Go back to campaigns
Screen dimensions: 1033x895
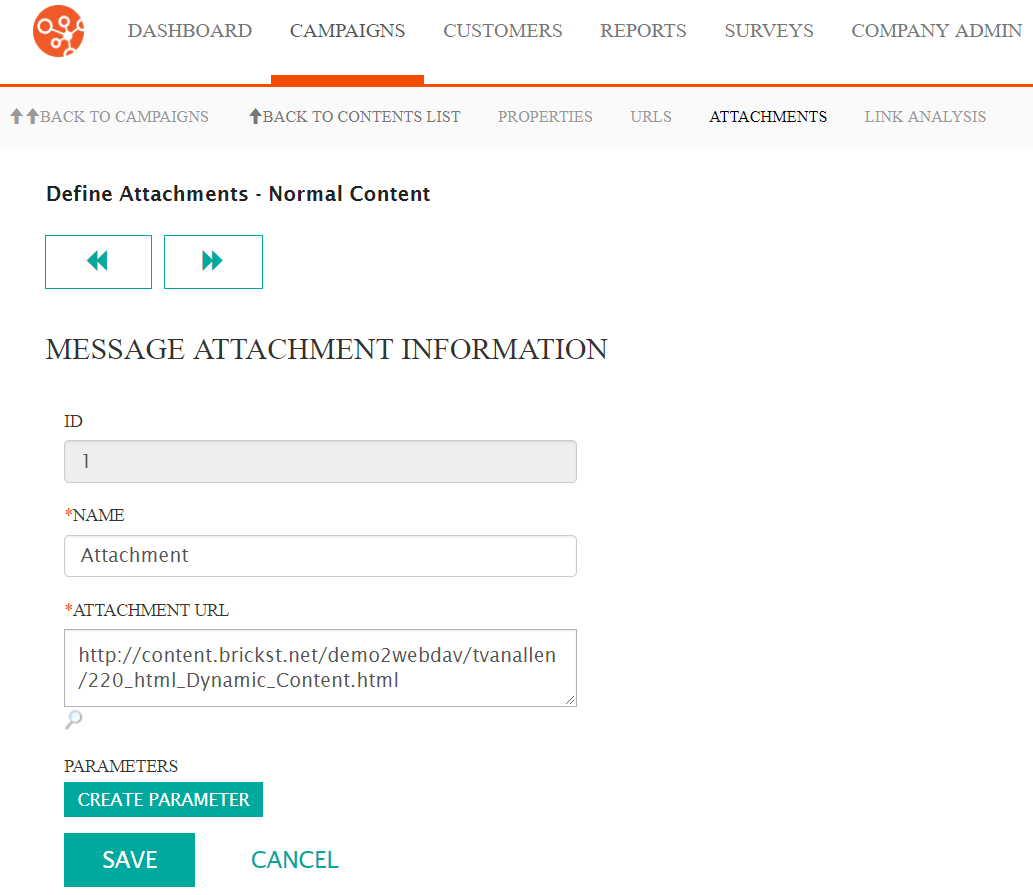click(109, 117)
